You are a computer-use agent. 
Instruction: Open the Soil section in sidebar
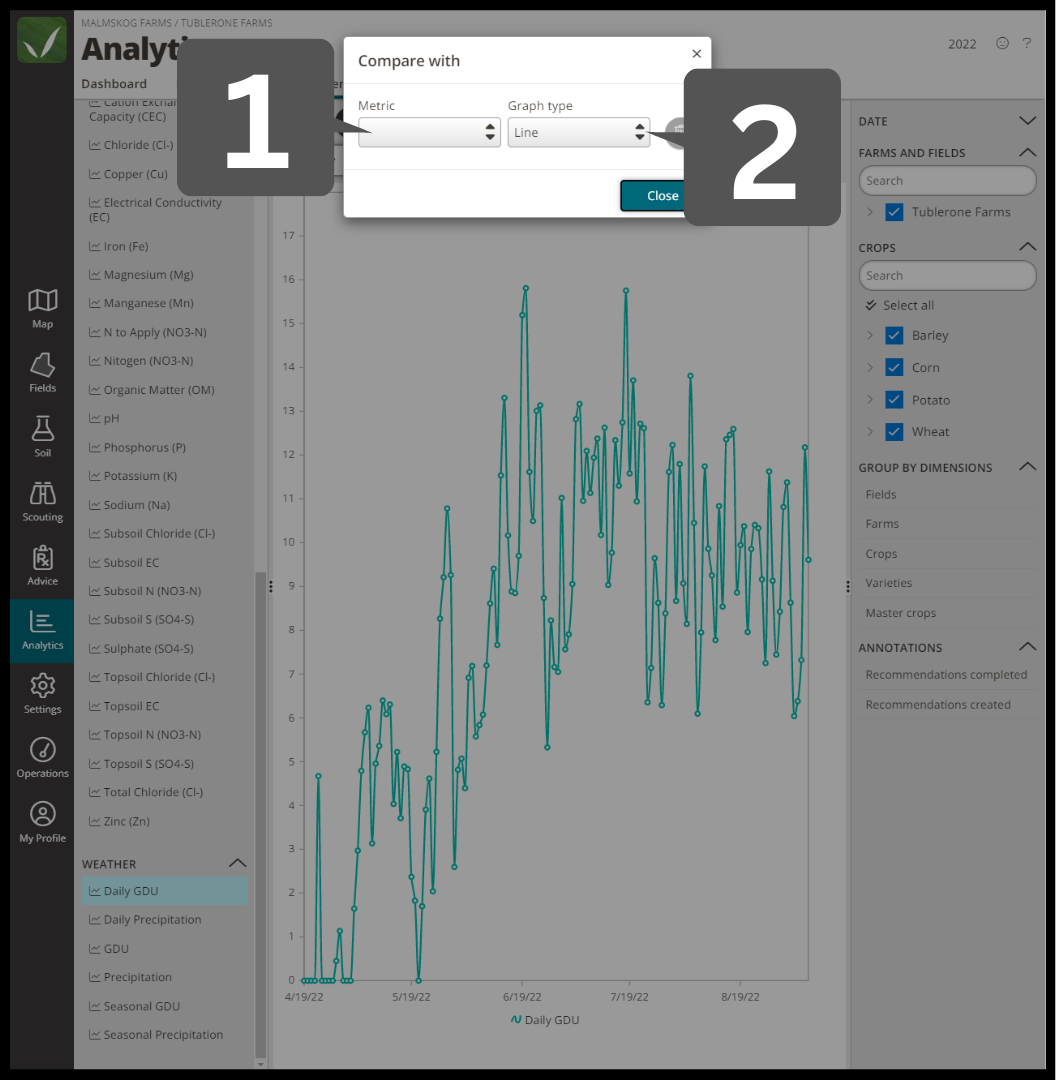42,437
